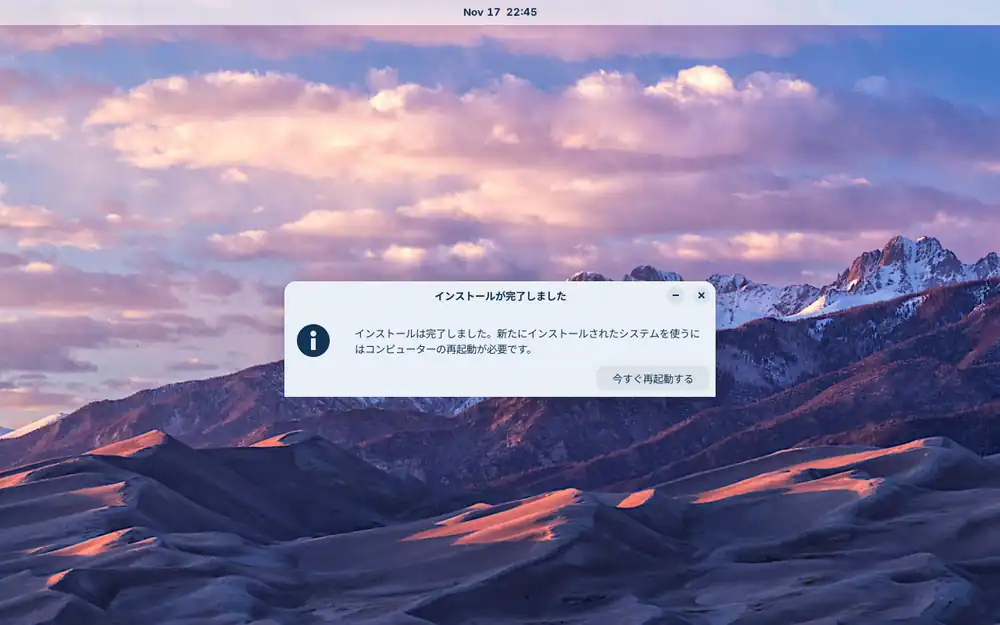The image size is (1000, 625).
Task: Click the dialog title インストールが完了しました
Action: tap(500, 296)
